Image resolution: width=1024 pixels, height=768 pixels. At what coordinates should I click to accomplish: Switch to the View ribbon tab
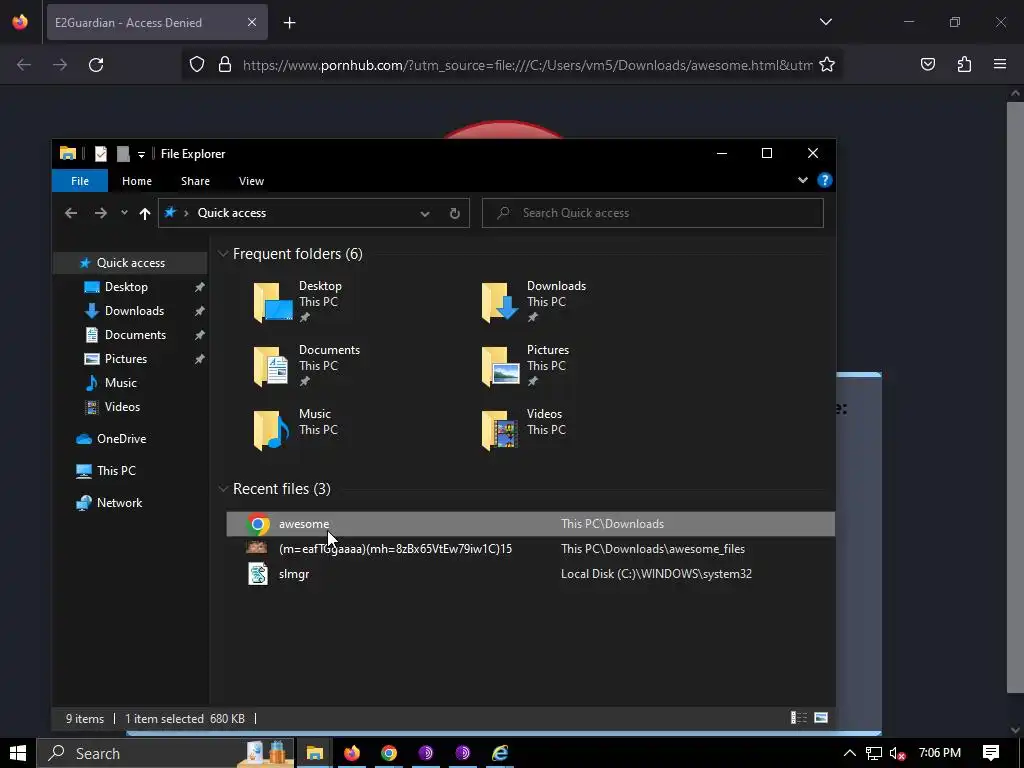click(251, 181)
